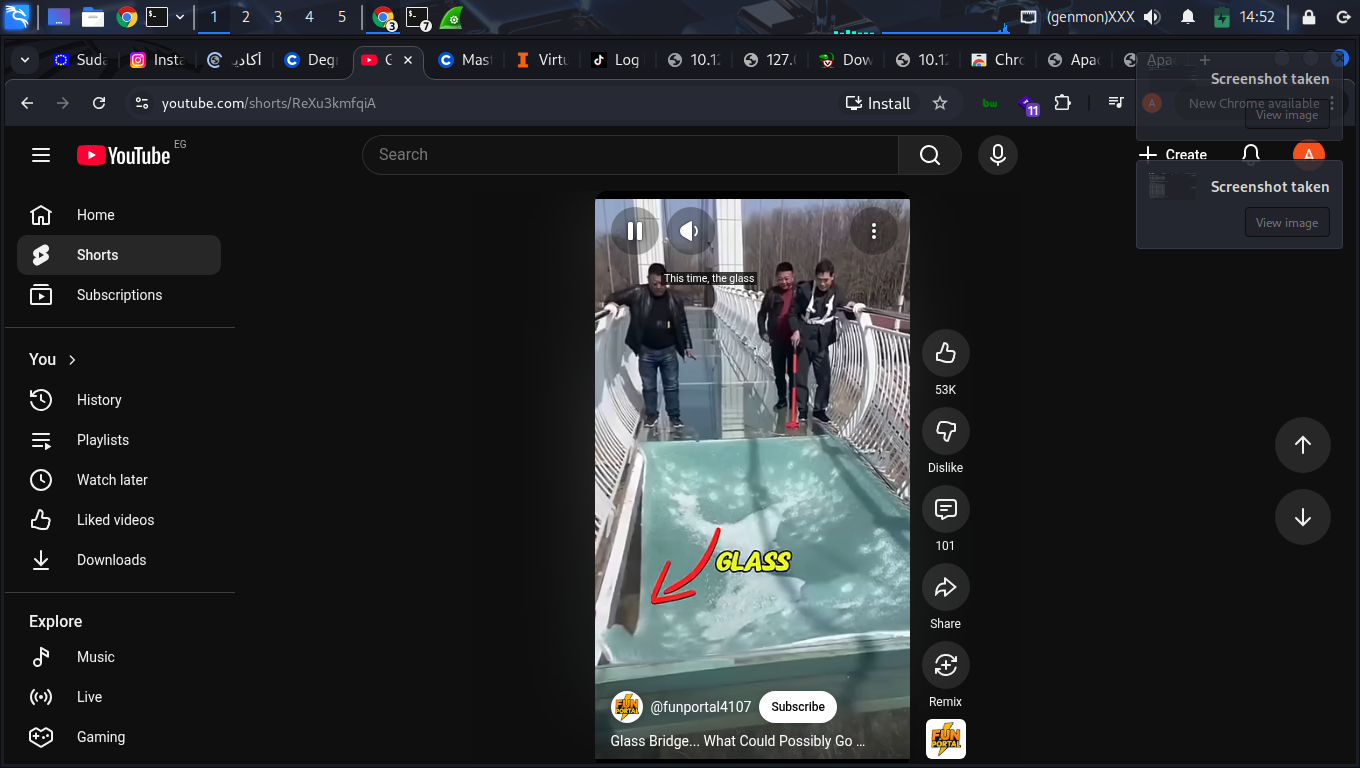Open the green bw extension
1360x768 pixels.
click(x=990, y=103)
